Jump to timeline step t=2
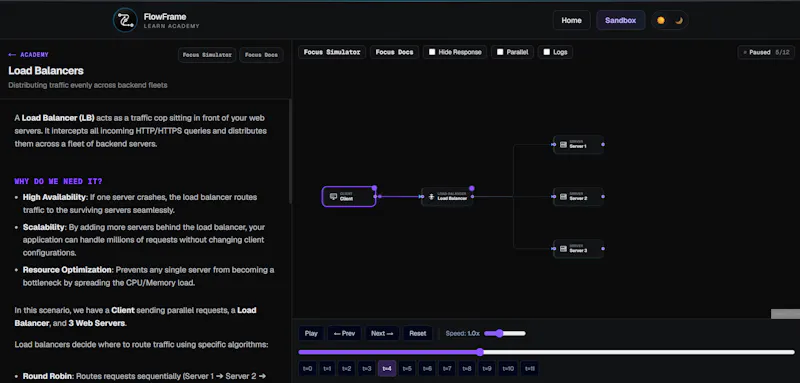This screenshot has height=383, width=800. [x=347, y=368]
